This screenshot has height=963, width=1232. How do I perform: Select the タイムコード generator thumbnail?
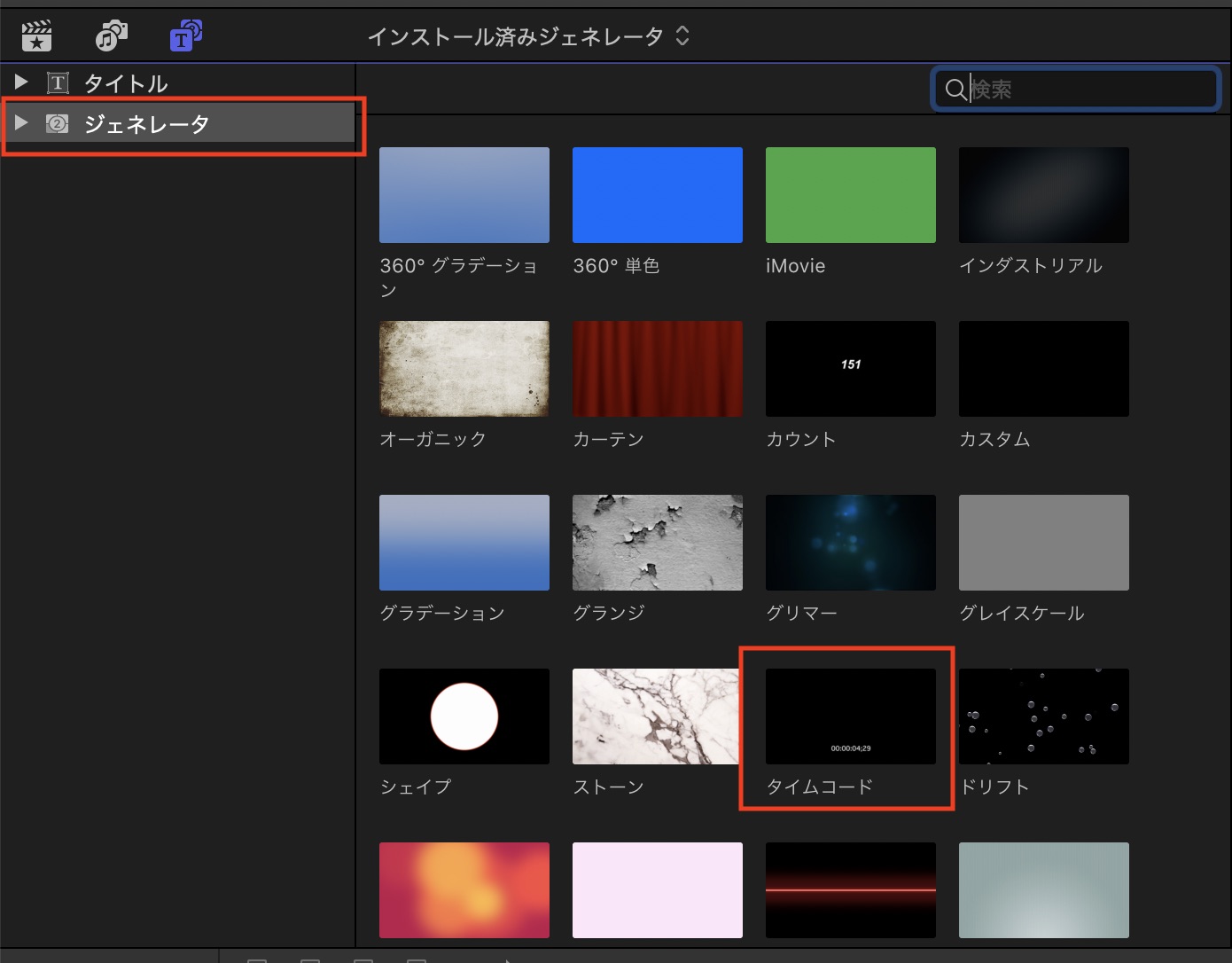[x=850, y=716]
